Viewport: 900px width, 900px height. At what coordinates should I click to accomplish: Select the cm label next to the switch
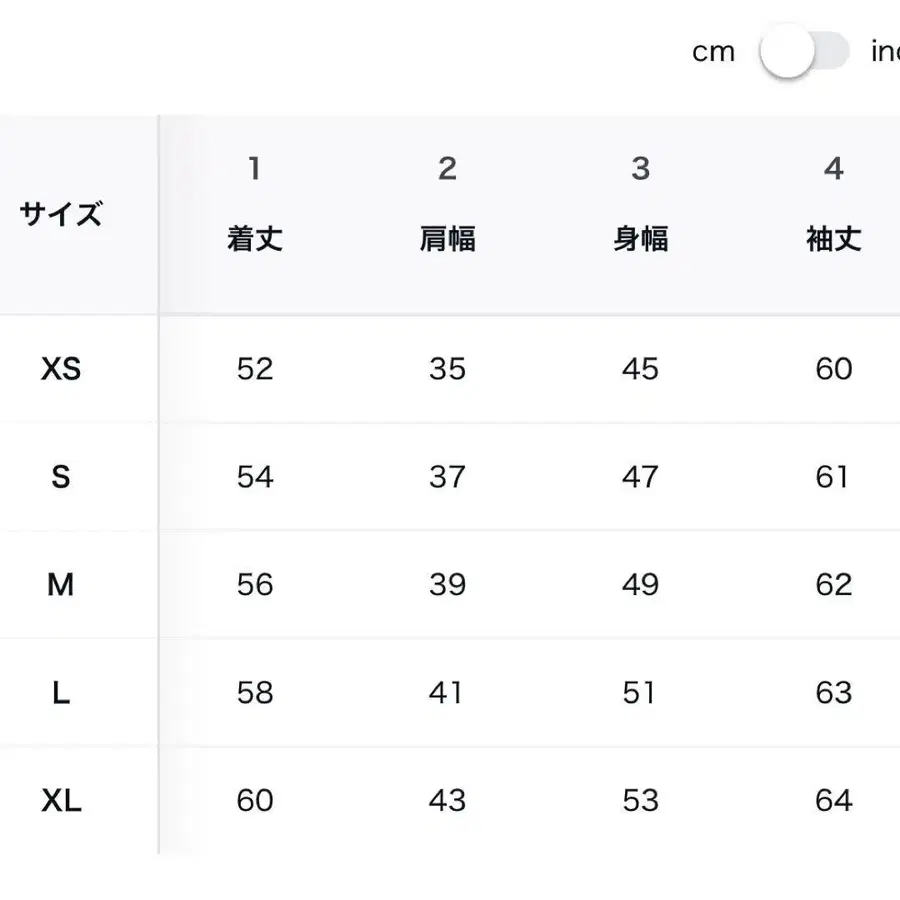click(x=713, y=51)
